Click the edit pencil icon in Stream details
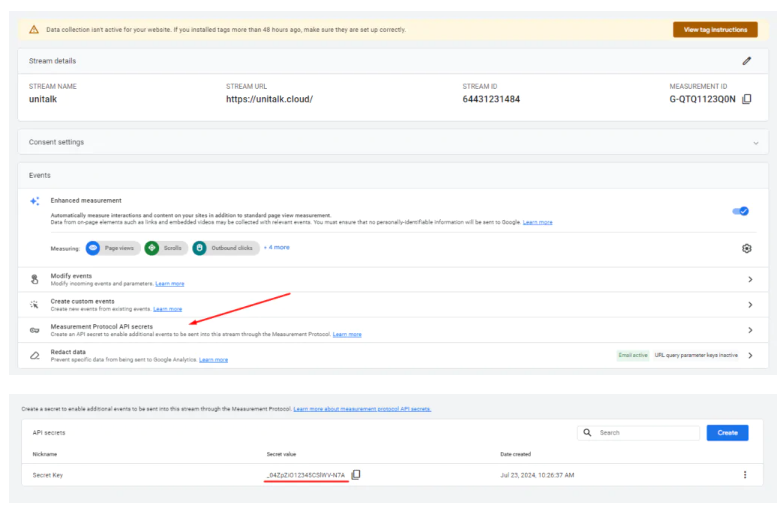 746,61
